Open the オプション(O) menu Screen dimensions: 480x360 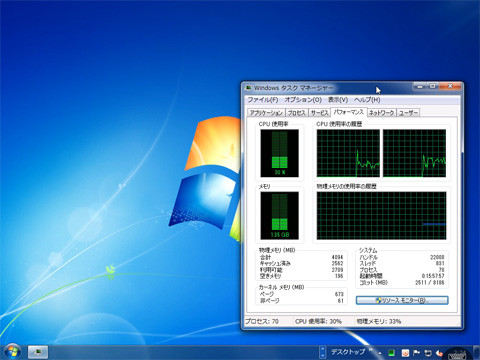coord(303,100)
